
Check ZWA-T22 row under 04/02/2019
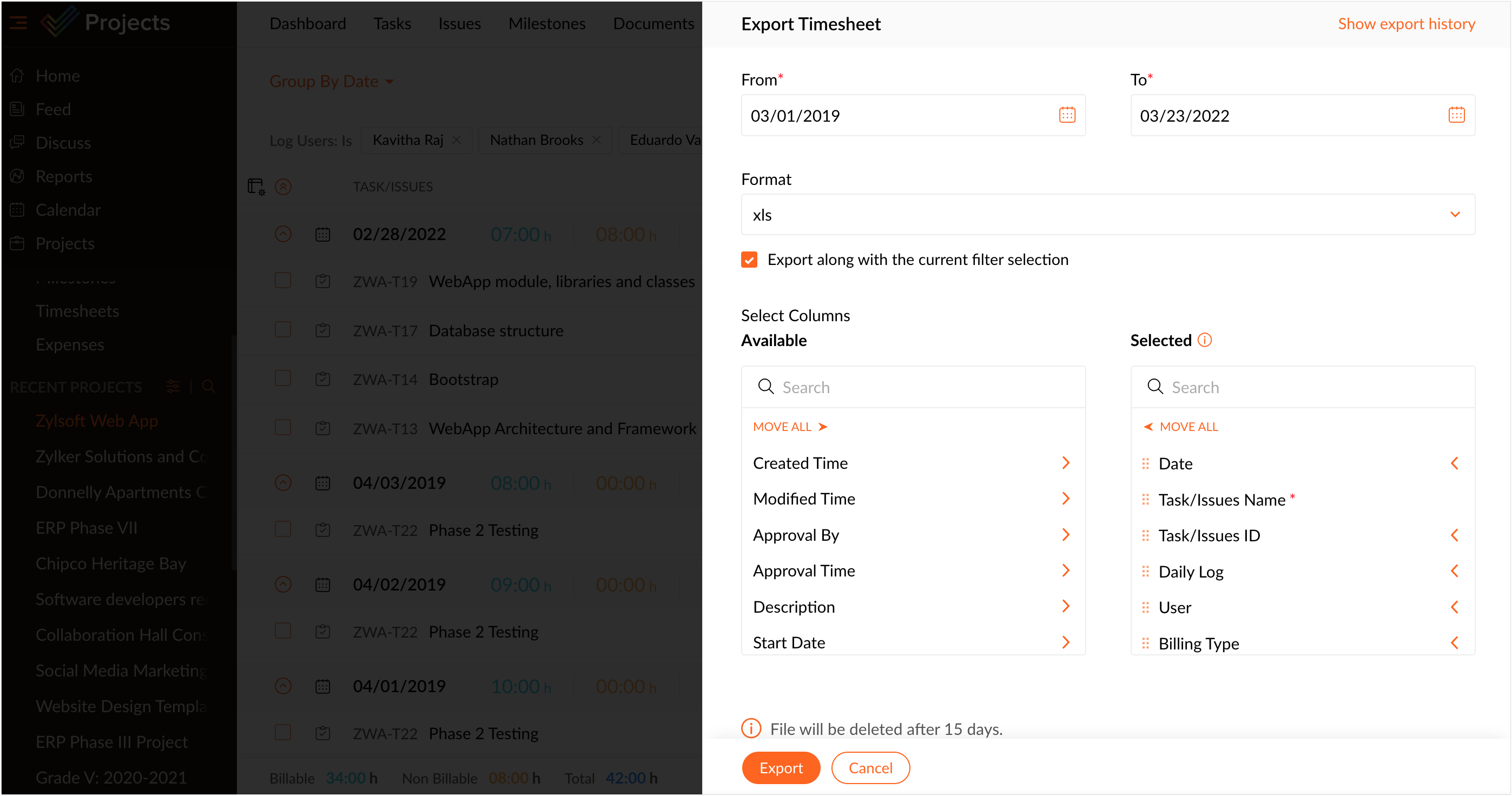[x=283, y=631]
